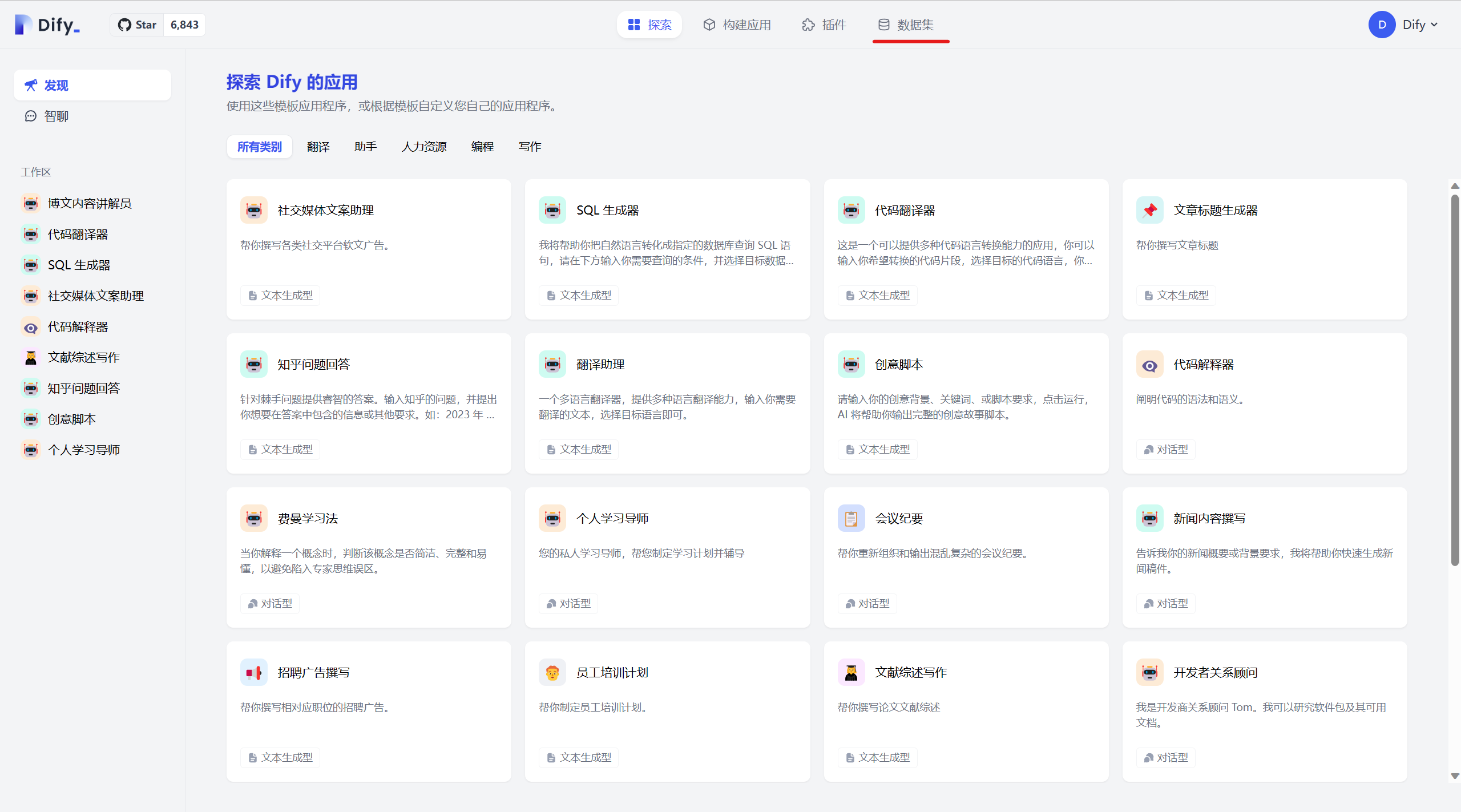Open 博文内容讲解员 in the workspace list

click(89, 203)
